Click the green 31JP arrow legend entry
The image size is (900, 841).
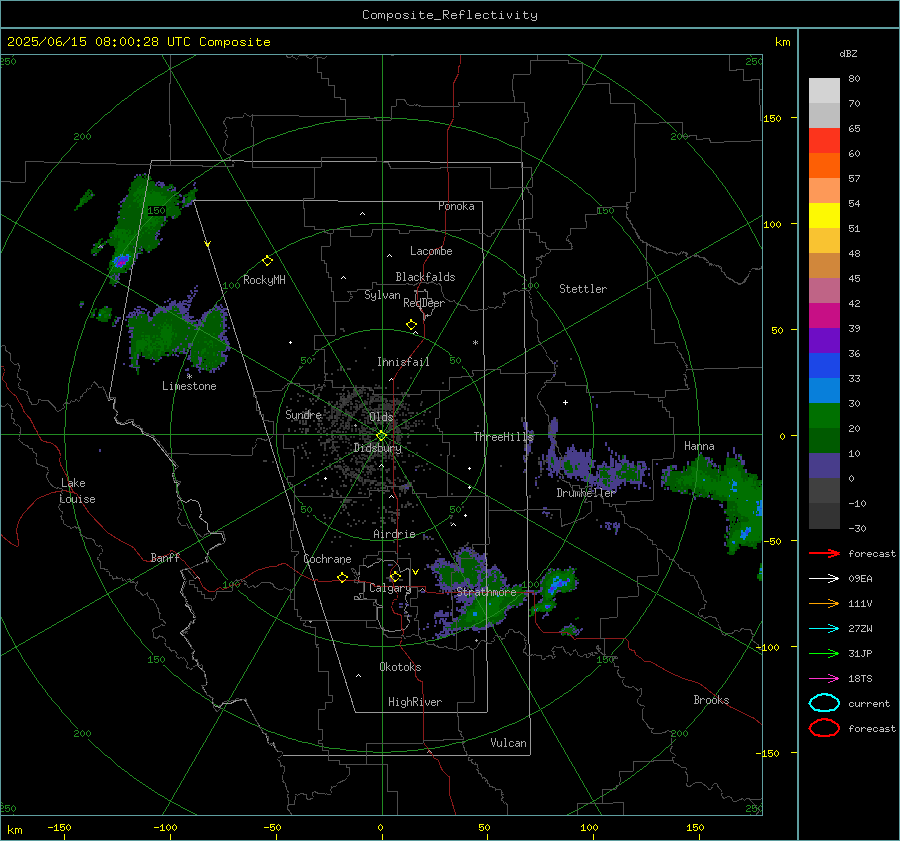pyautogui.click(x=824, y=653)
